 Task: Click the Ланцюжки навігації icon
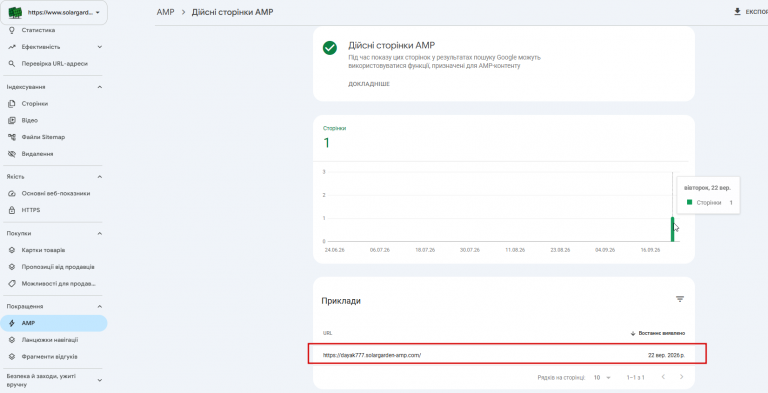[x=12, y=340]
